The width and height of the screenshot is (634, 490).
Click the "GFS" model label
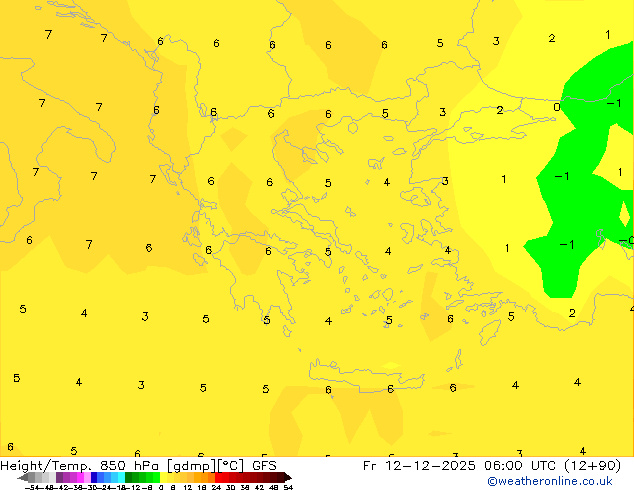click(x=264, y=466)
